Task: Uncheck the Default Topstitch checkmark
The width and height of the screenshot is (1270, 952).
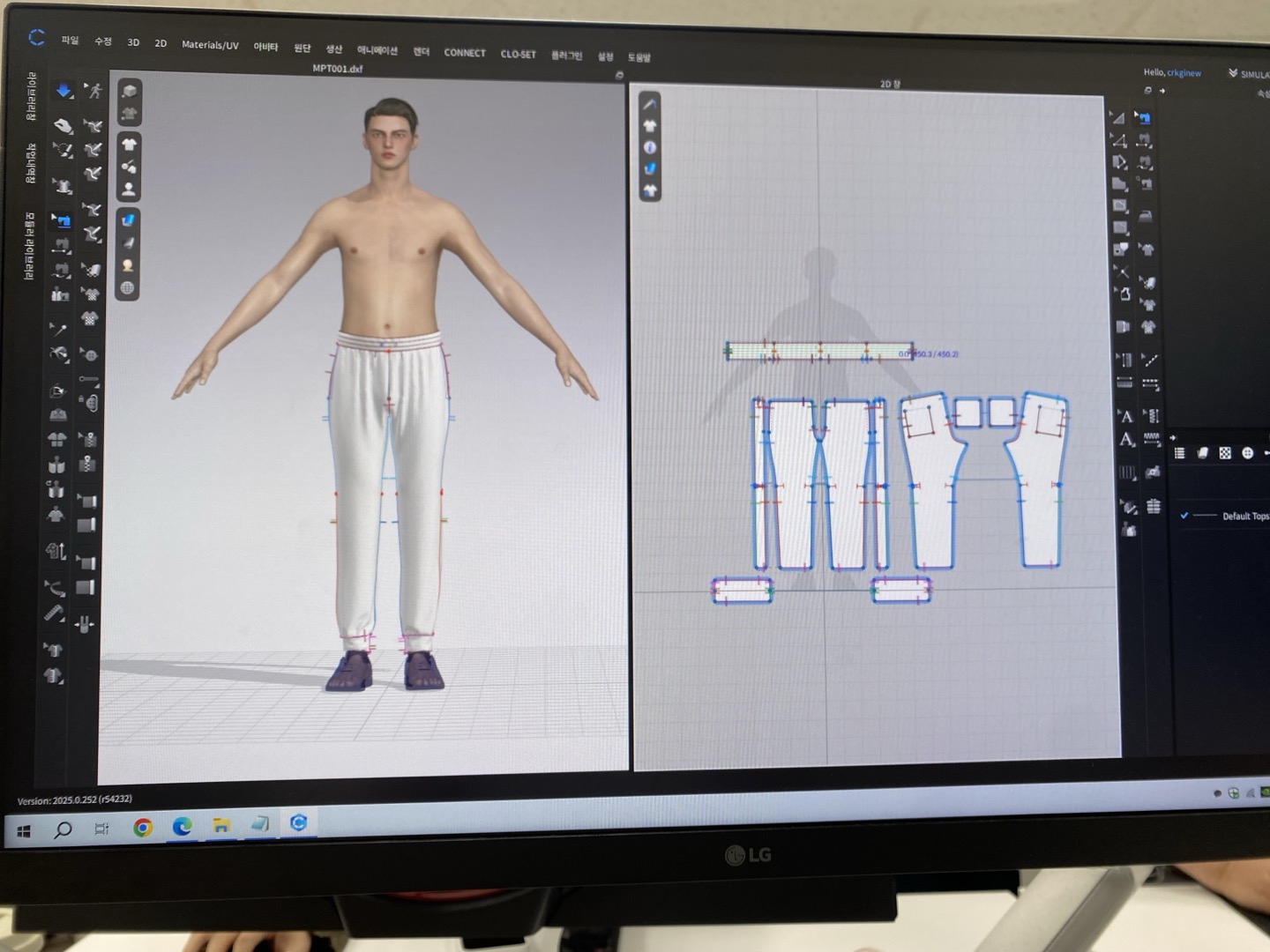Action: (x=1184, y=516)
